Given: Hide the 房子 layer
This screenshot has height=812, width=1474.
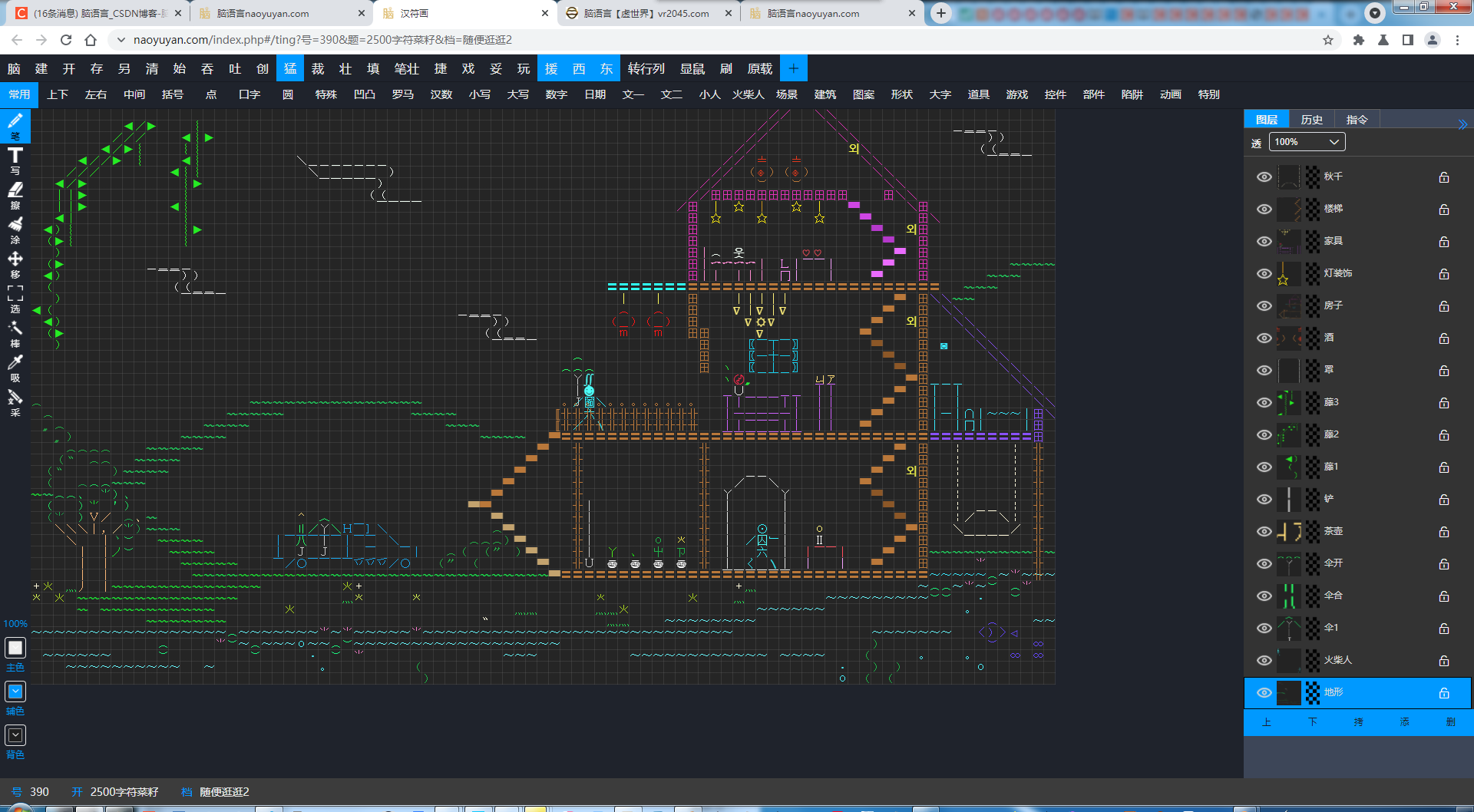Looking at the screenshot, I should click(1264, 306).
